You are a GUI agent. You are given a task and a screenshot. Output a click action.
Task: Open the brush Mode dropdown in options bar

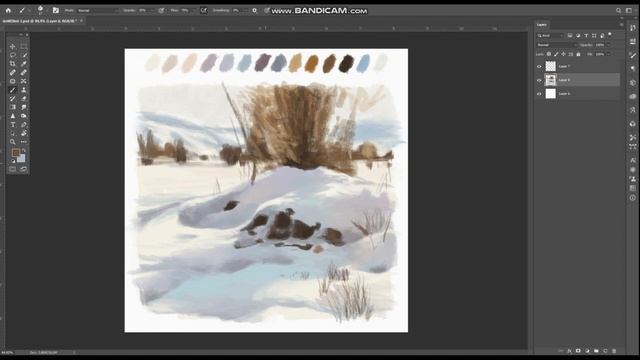97,10
